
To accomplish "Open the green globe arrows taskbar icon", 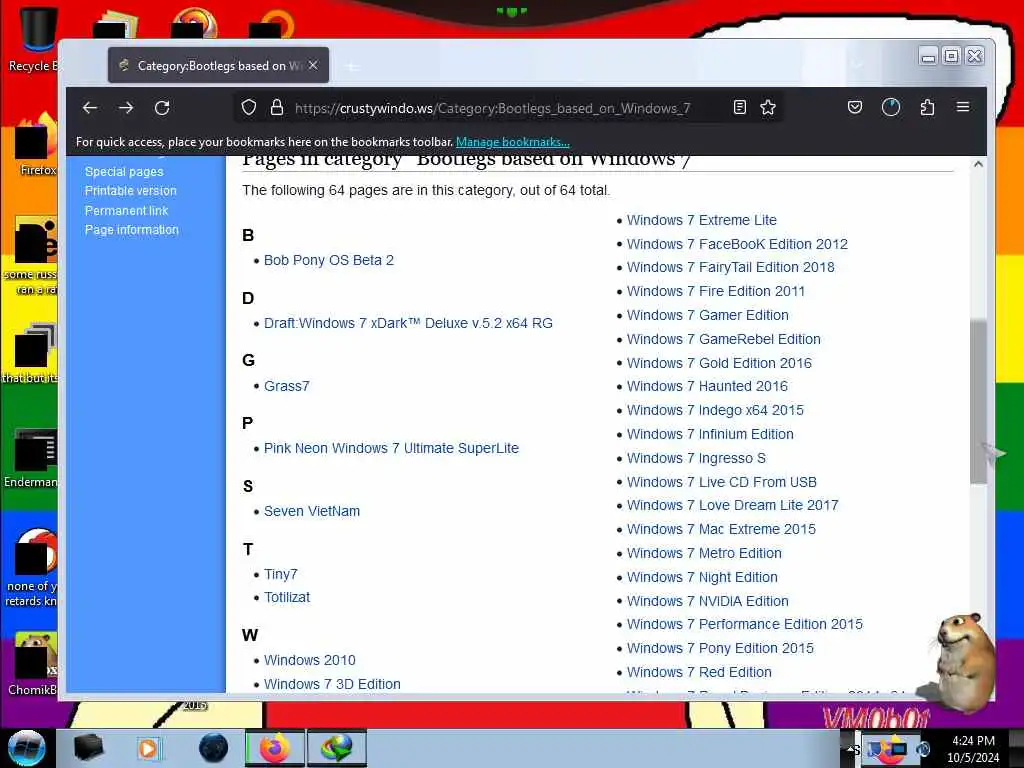I will (336, 748).
